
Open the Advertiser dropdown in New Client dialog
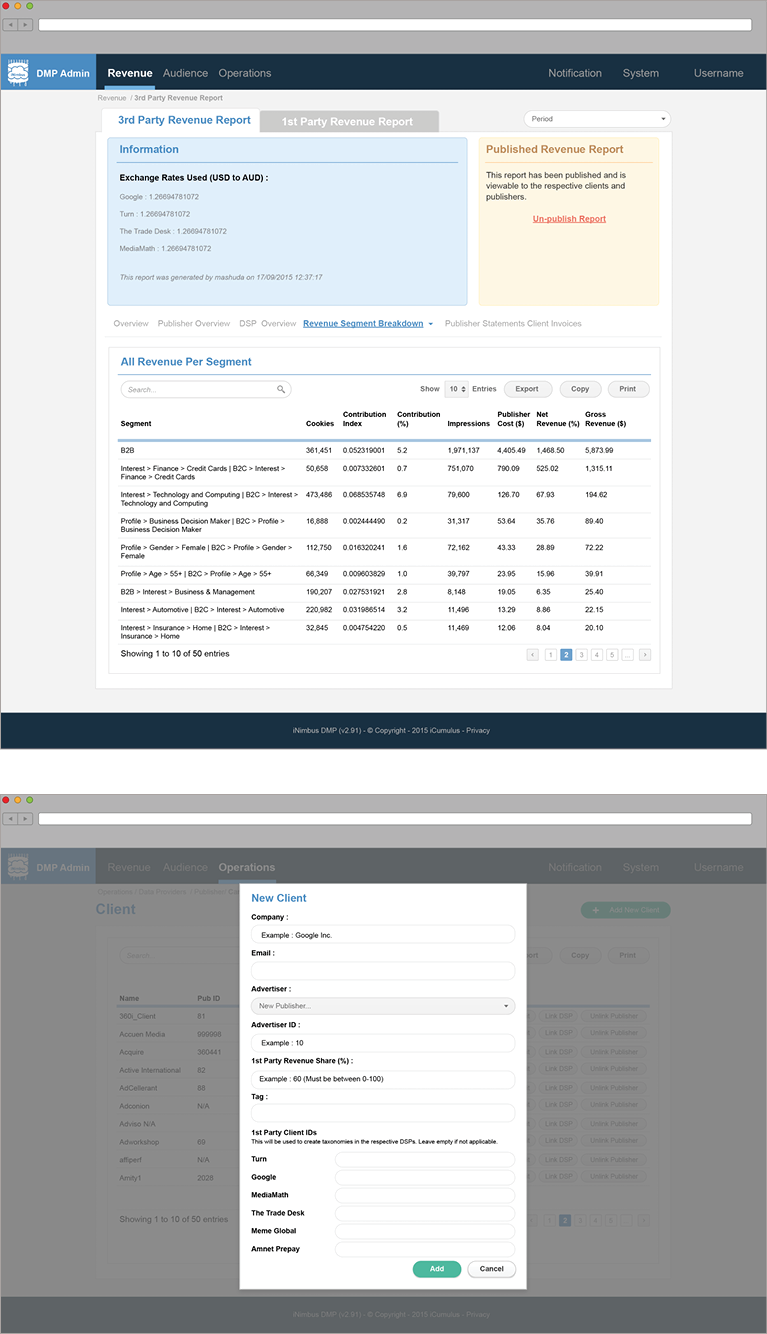pos(383,1006)
